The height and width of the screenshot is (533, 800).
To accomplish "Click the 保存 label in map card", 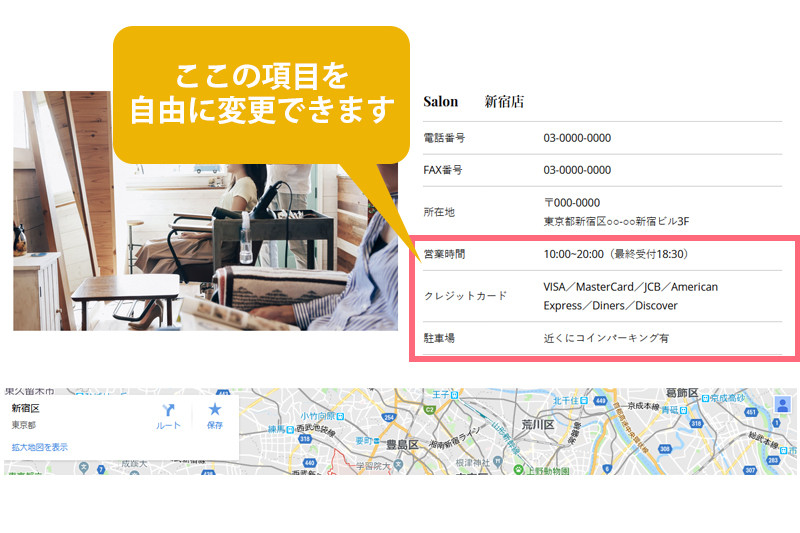I will (214, 426).
